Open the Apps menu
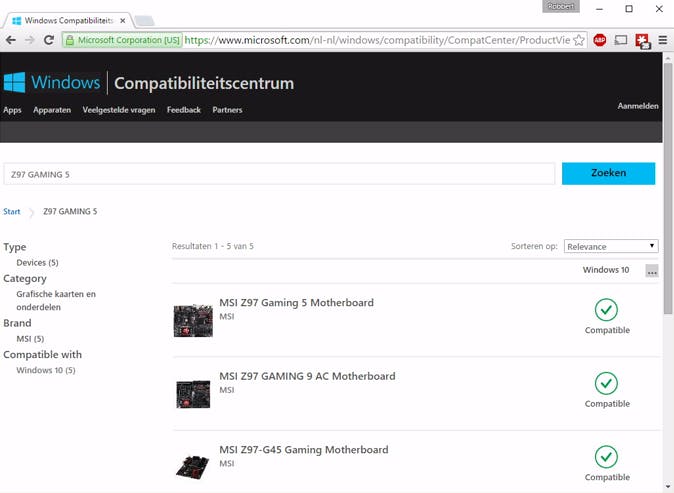674x493 pixels. tap(12, 110)
